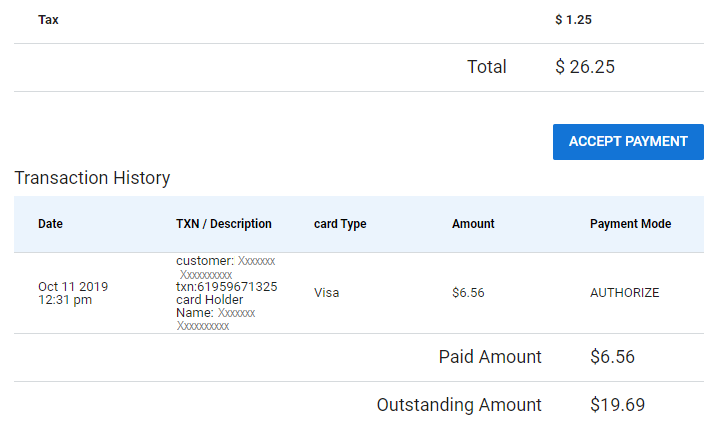Select the Tax row label

click(48, 20)
